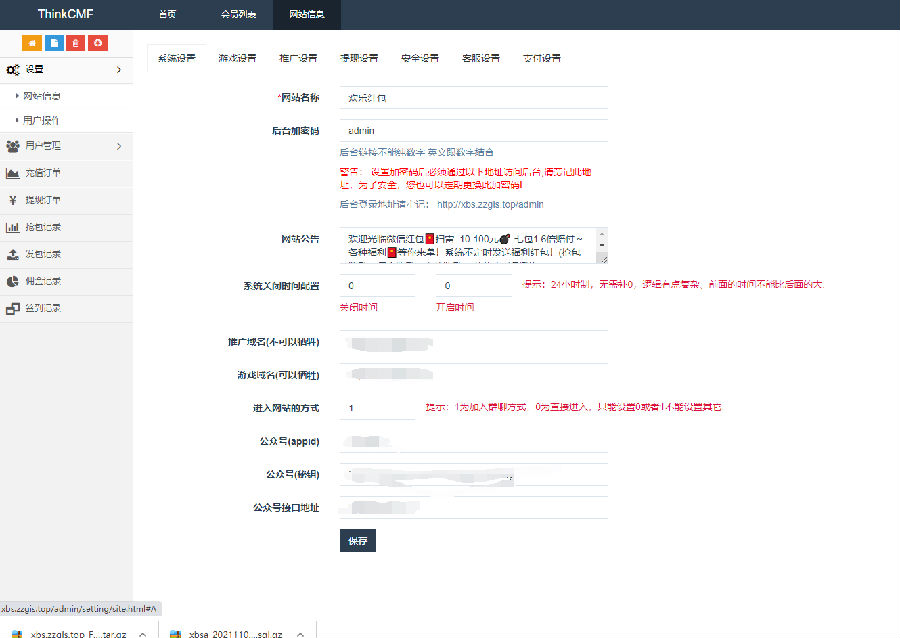This screenshot has width=900, height=638.
Task: Switch to the 游戏设置 tab
Action: click(x=237, y=58)
